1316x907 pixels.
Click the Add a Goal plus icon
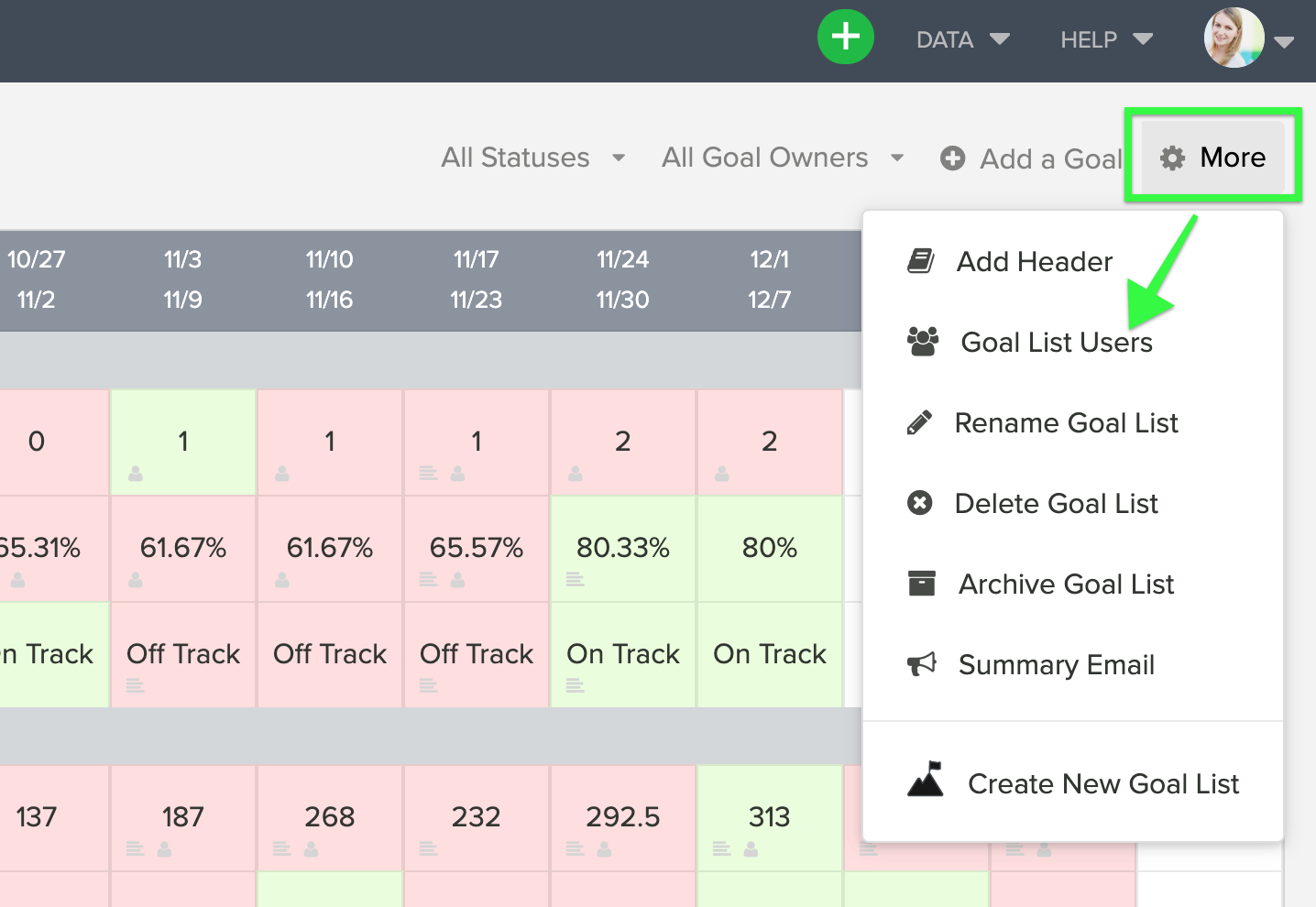tap(953, 158)
